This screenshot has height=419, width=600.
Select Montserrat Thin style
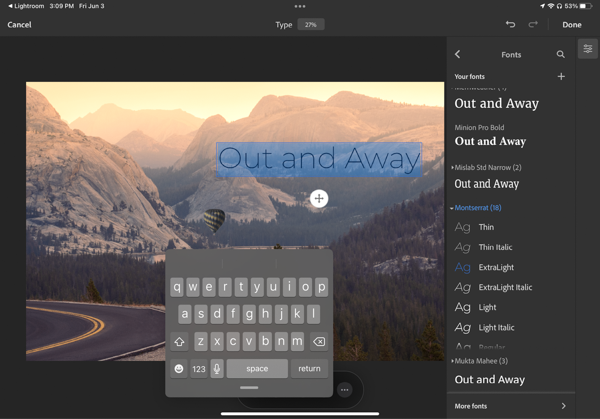[x=511, y=227]
